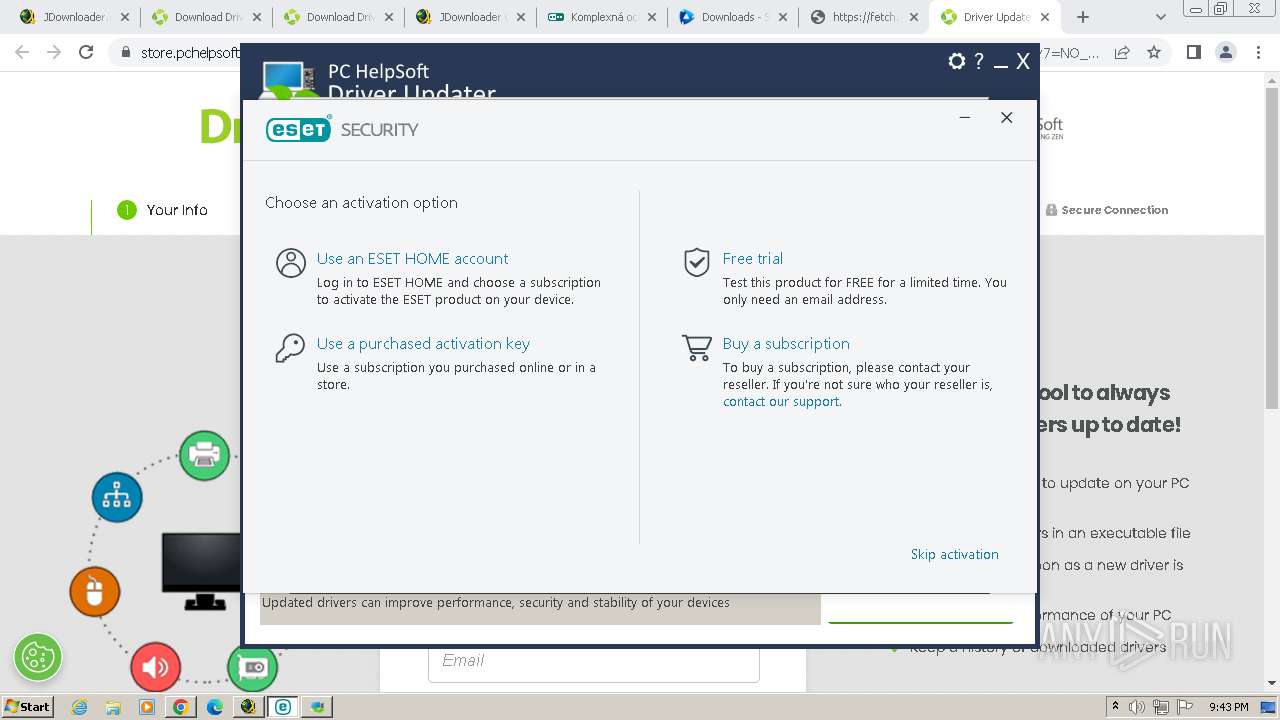Focus the Email input field
Viewport: 1280px width, 720px height.
click(593, 661)
